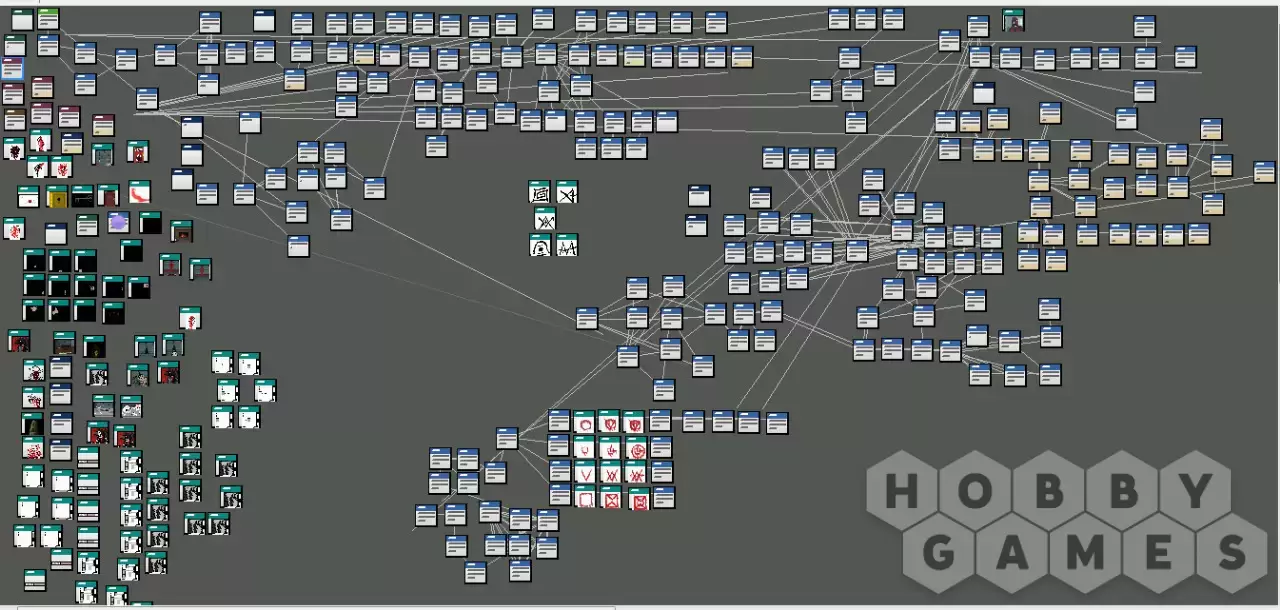Image resolution: width=1280 pixels, height=610 pixels.
Task: Click the yellow door thumbnail node
Action: 57,197
